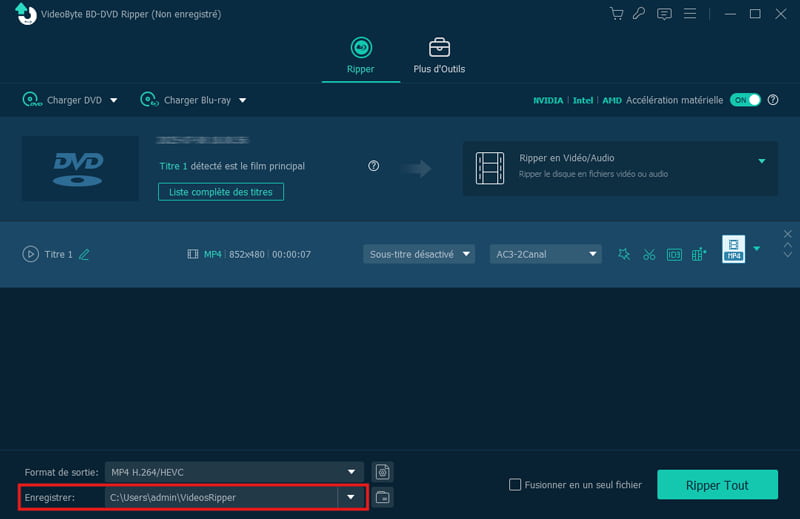Click the Ripper Tout button
The height and width of the screenshot is (519, 800).
717,485
